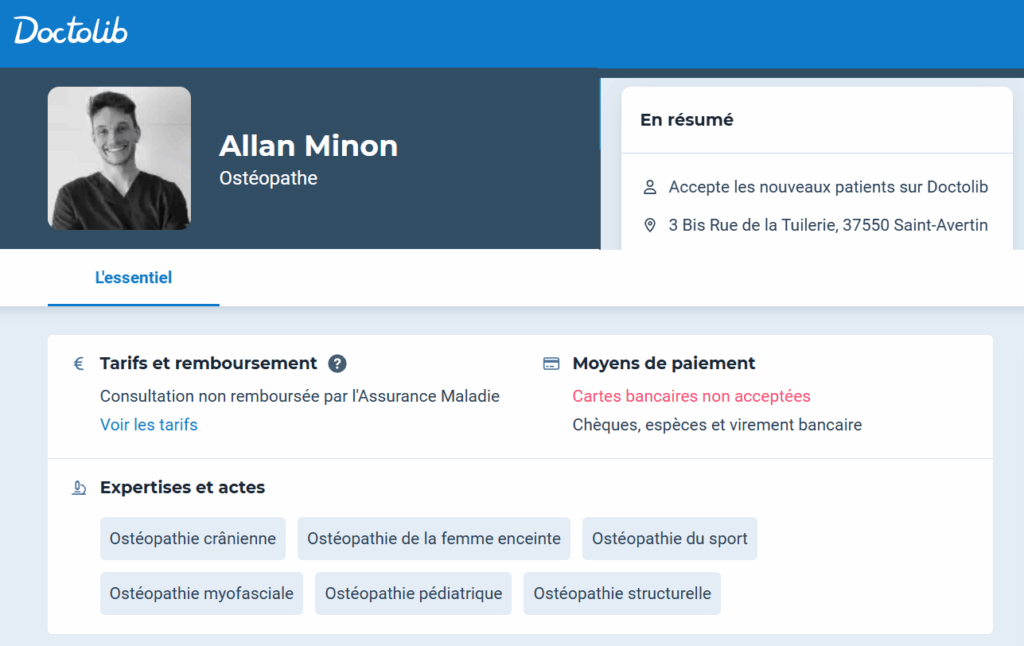Switch to the L'essentiel tab
Image resolution: width=1024 pixels, height=646 pixels.
(x=133, y=278)
